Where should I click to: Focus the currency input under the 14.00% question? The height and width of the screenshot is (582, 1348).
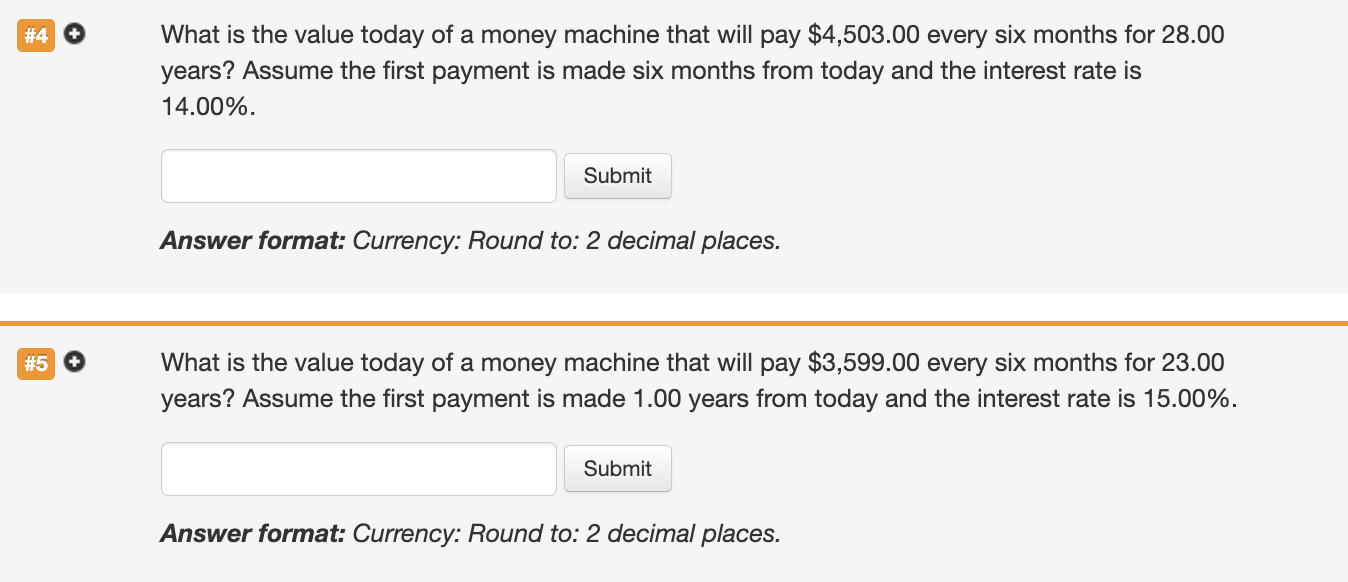click(x=358, y=175)
